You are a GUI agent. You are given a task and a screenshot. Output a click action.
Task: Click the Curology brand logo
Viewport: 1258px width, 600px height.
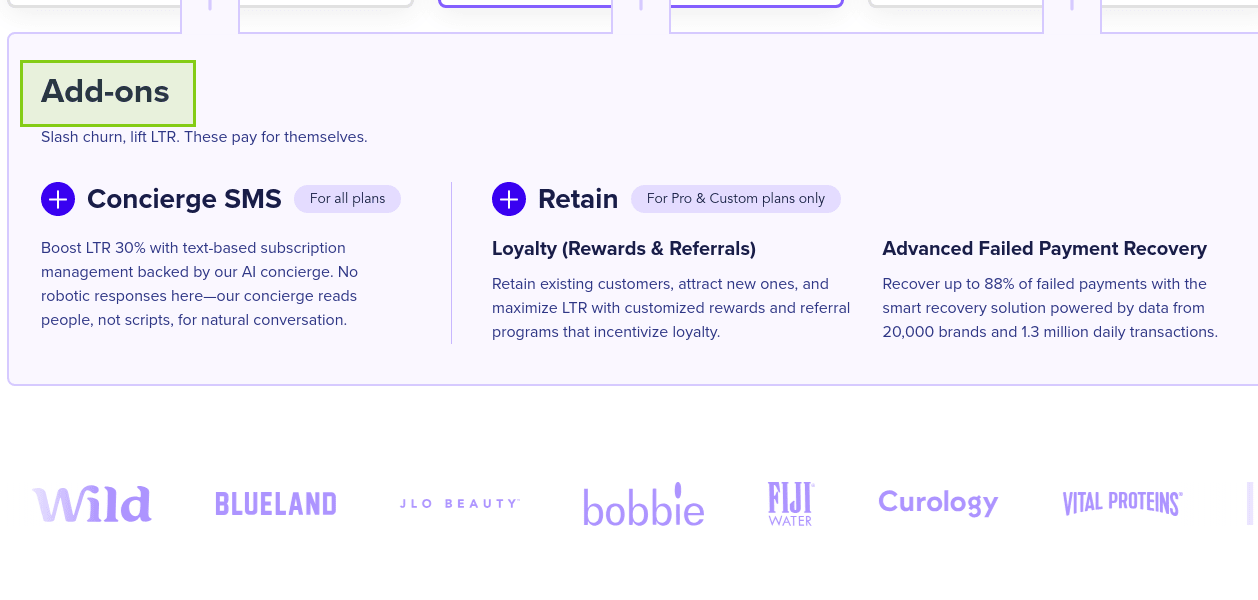click(938, 503)
